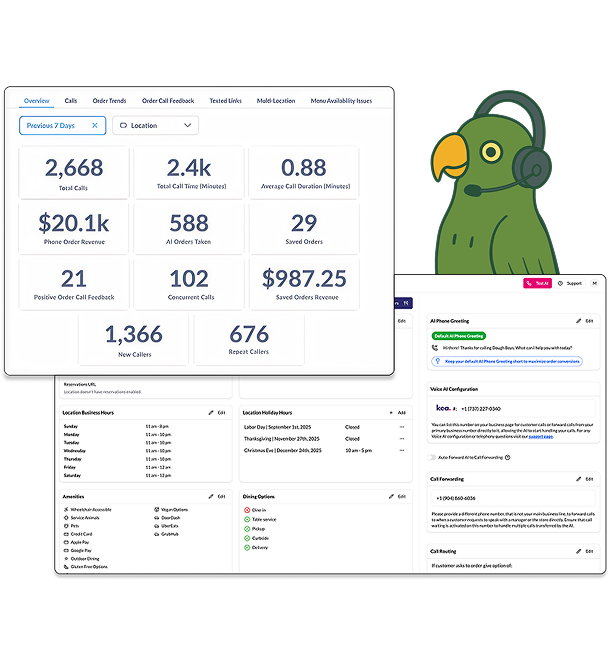Open the Location dropdown
Viewport: 610px width, 645px height.
[155, 126]
